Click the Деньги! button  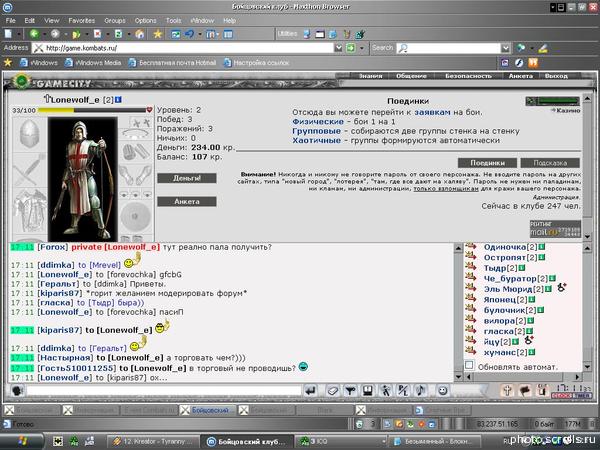[x=187, y=178]
